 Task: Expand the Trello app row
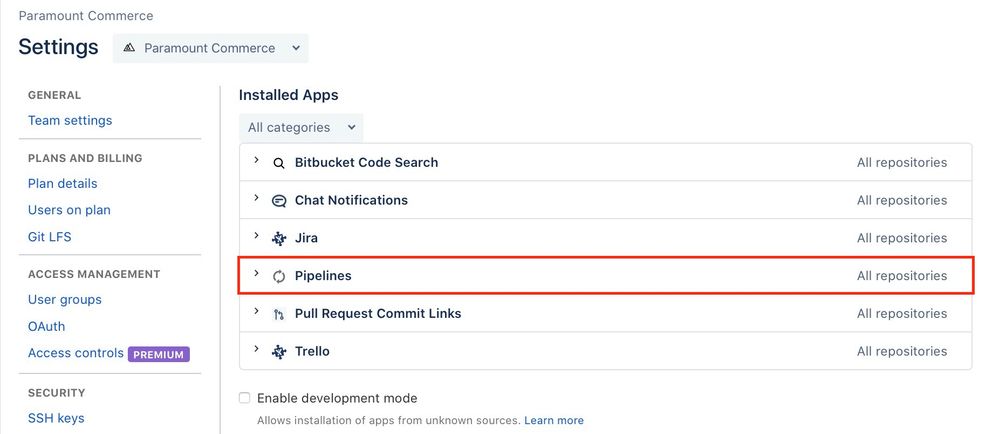256,349
